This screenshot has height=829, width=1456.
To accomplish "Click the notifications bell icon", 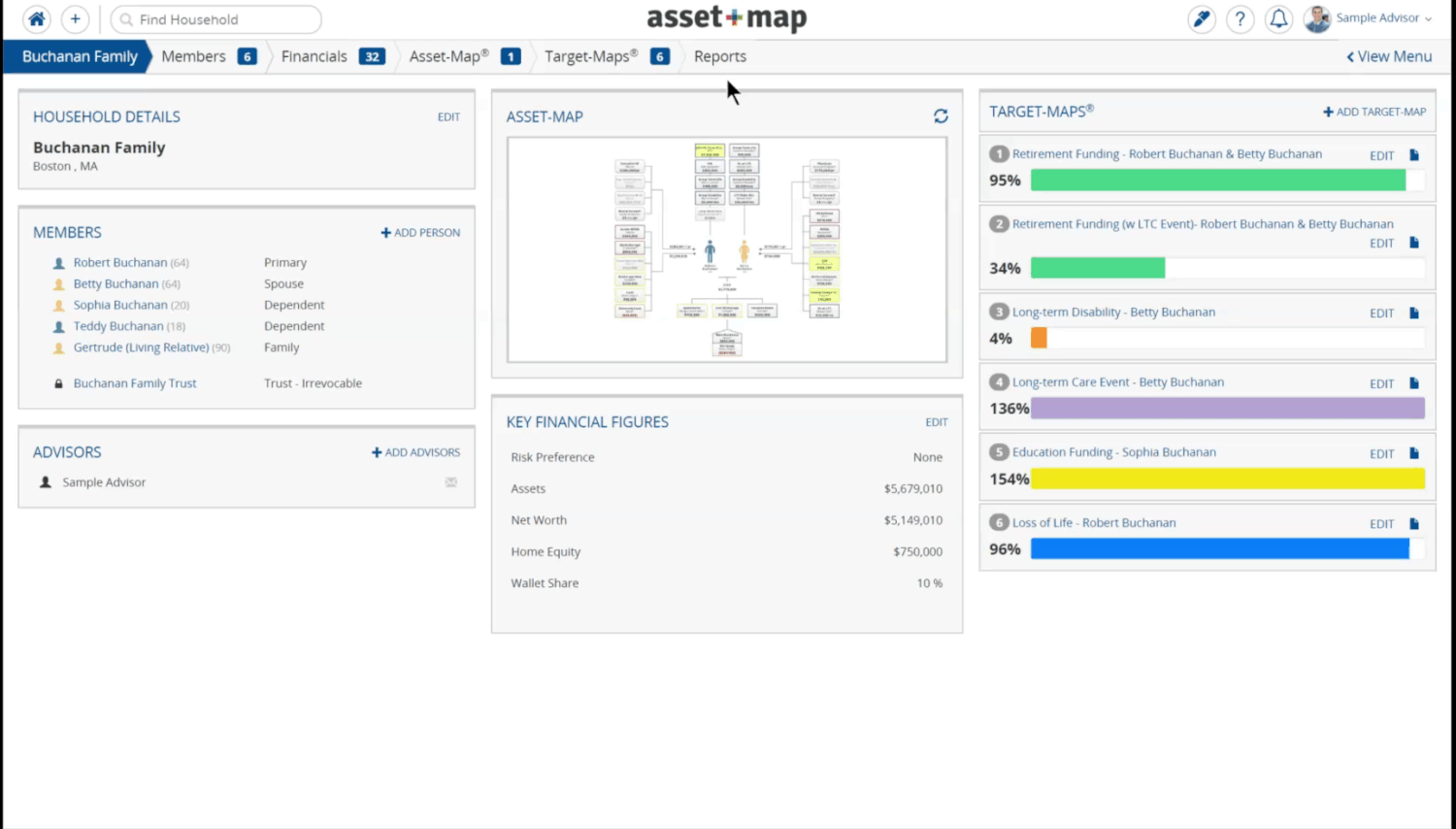I will tap(1278, 18).
